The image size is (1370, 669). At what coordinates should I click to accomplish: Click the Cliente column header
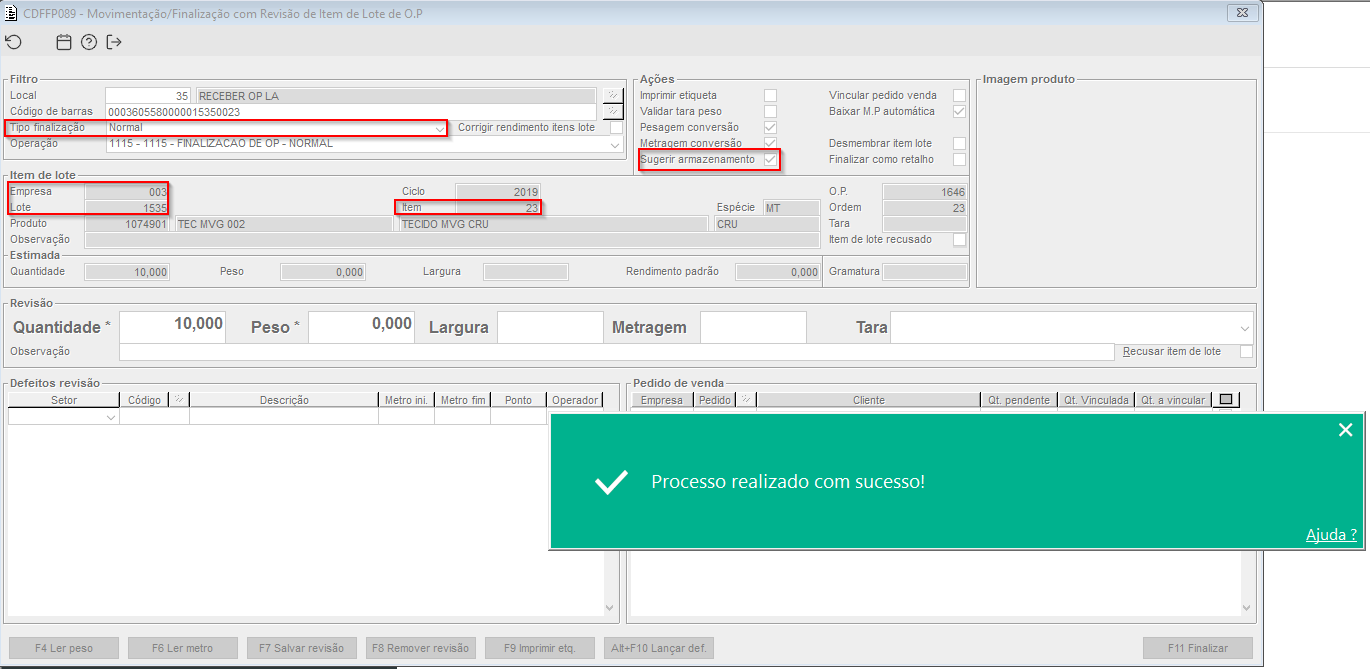pos(869,400)
